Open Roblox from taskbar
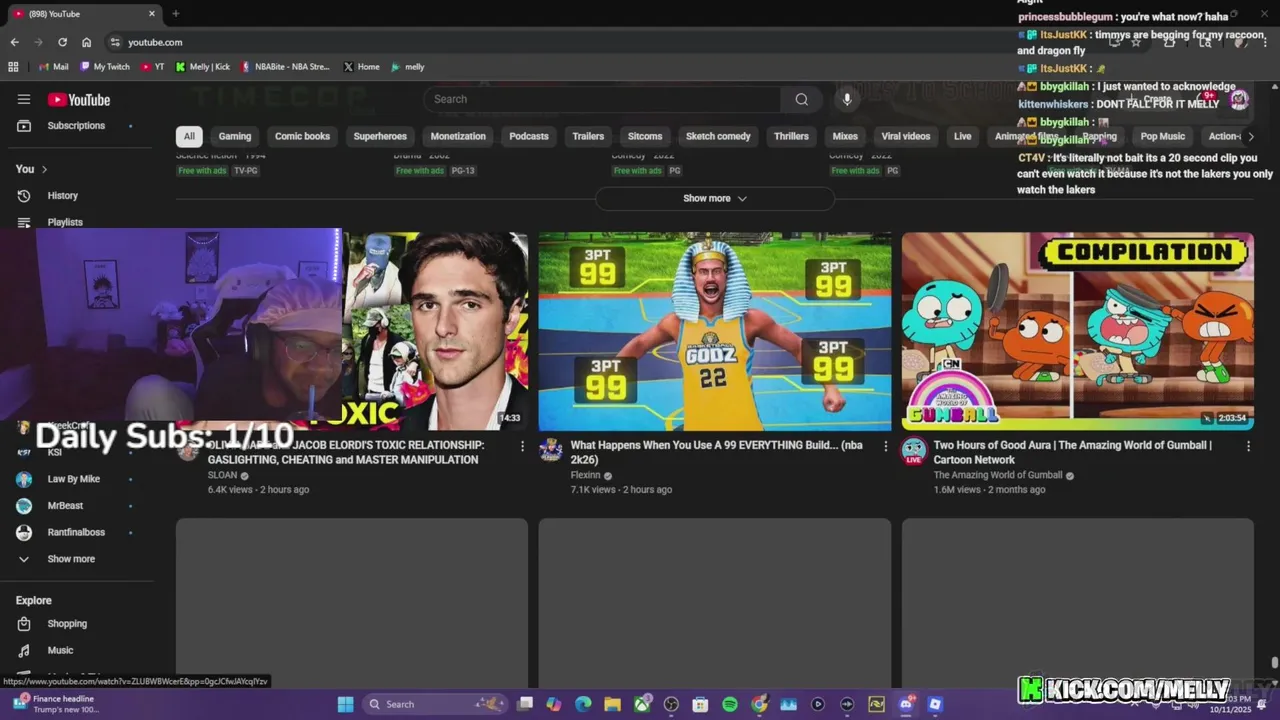1280x720 pixels. [x=935, y=704]
